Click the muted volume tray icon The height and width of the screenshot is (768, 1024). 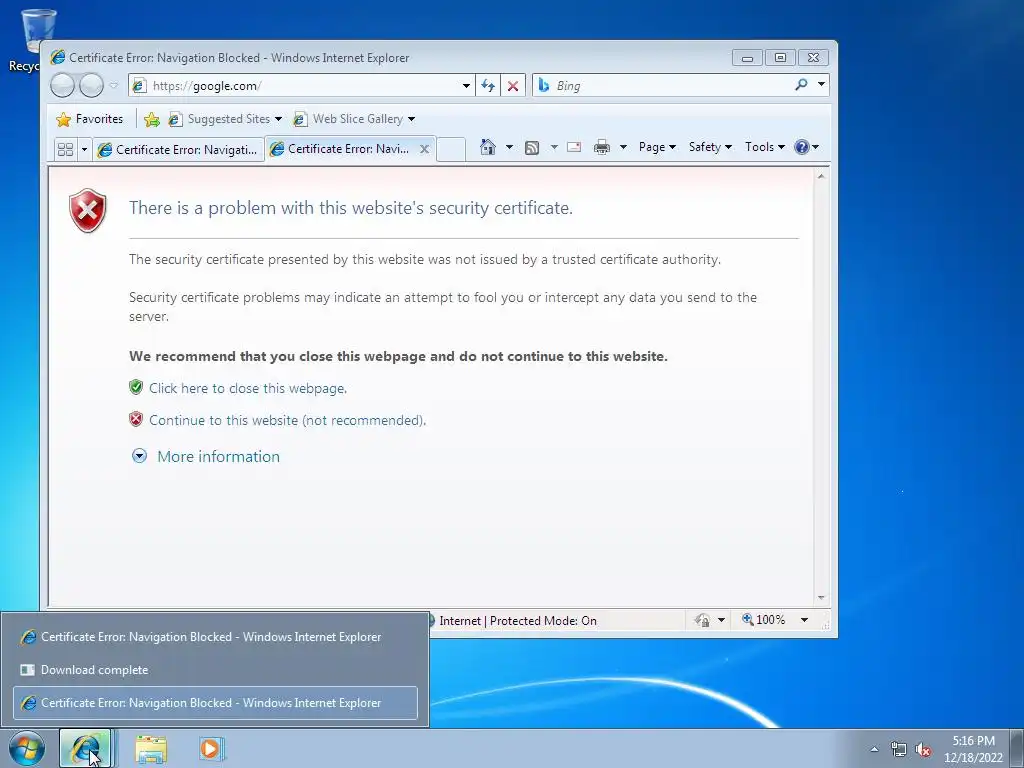click(x=923, y=750)
